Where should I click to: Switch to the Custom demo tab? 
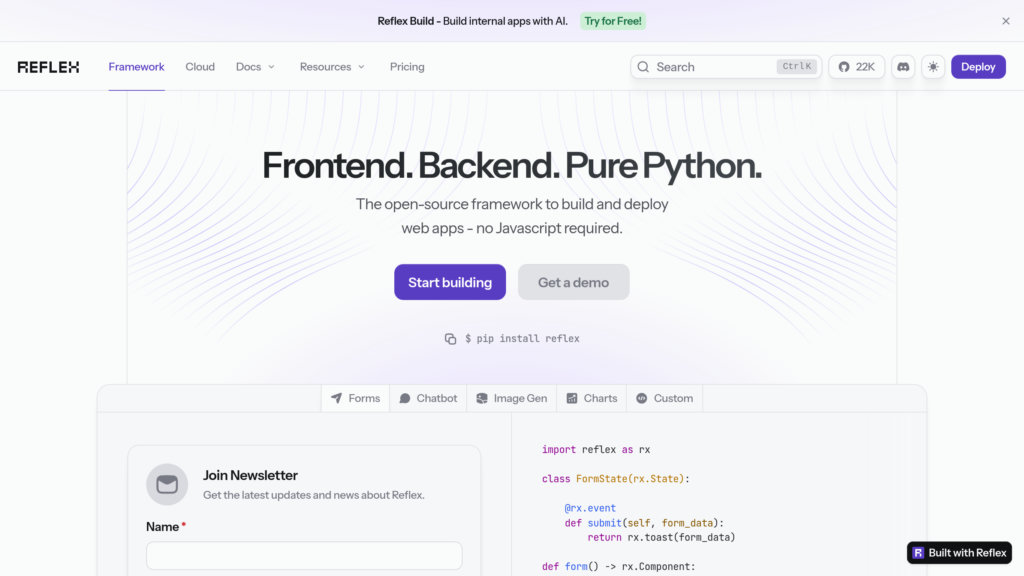pos(665,398)
